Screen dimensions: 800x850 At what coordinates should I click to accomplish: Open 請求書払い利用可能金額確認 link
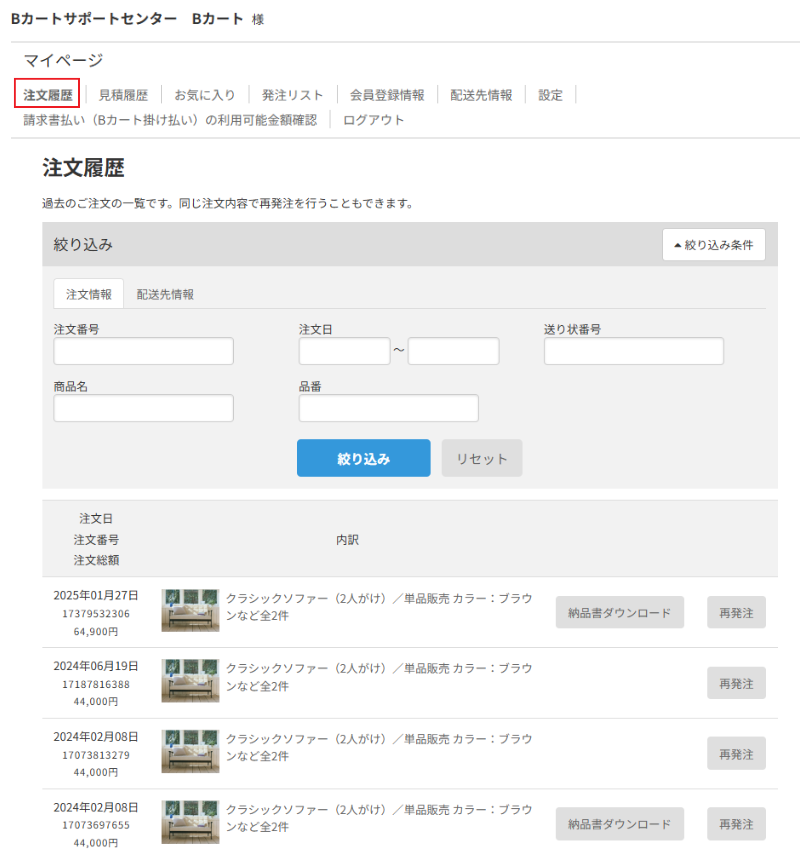click(x=170, y=120)
